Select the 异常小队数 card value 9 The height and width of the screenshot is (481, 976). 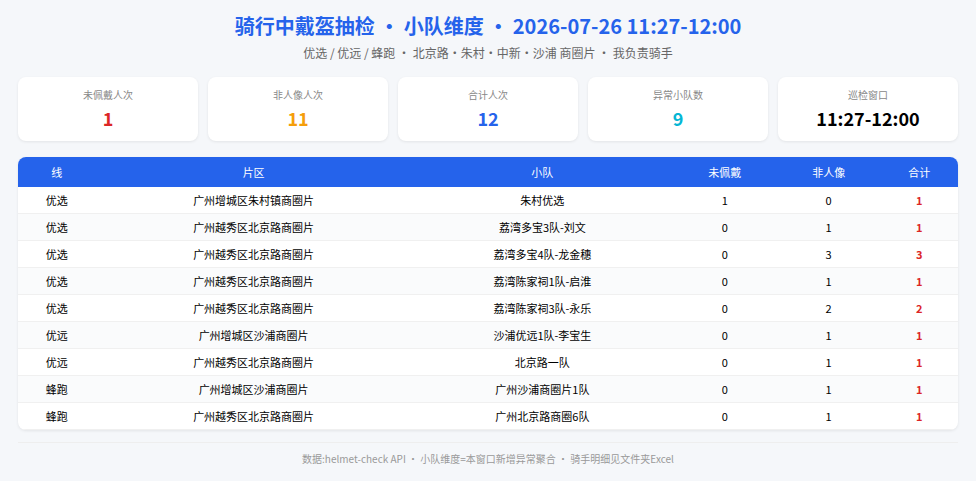coord(678,119)
